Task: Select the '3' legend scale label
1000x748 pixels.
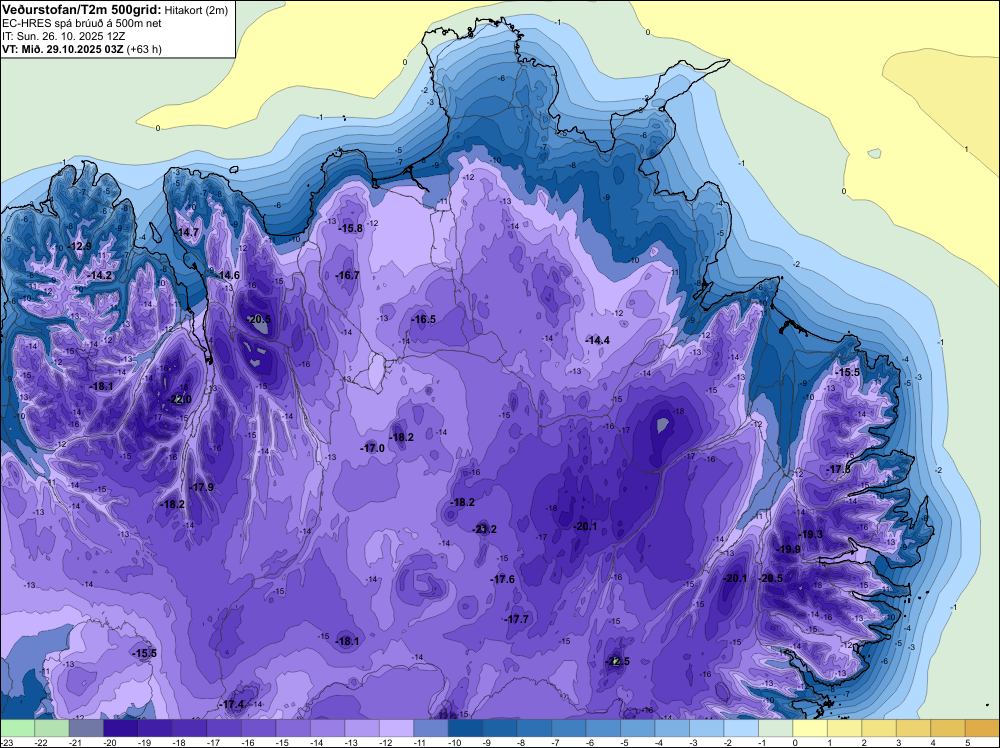Action: click(899, 742)
